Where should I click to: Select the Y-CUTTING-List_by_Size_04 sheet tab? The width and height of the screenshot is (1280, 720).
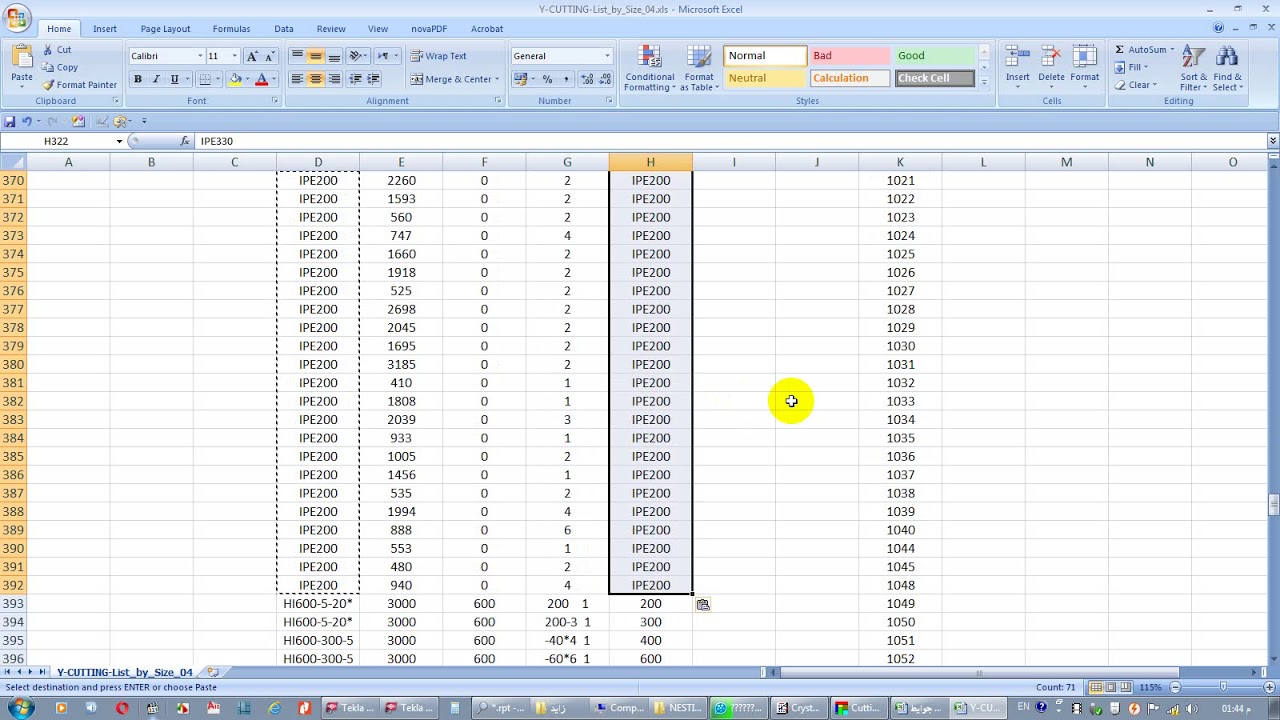coord(124,672)
